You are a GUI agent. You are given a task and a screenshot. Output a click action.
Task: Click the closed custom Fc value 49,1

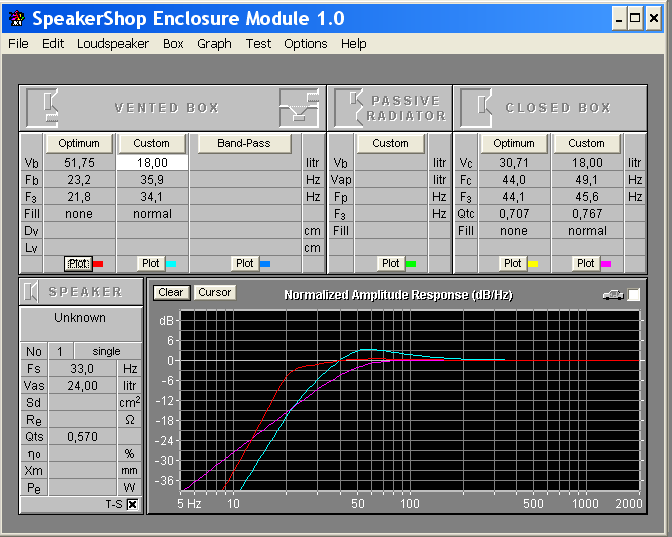[587, 180]
